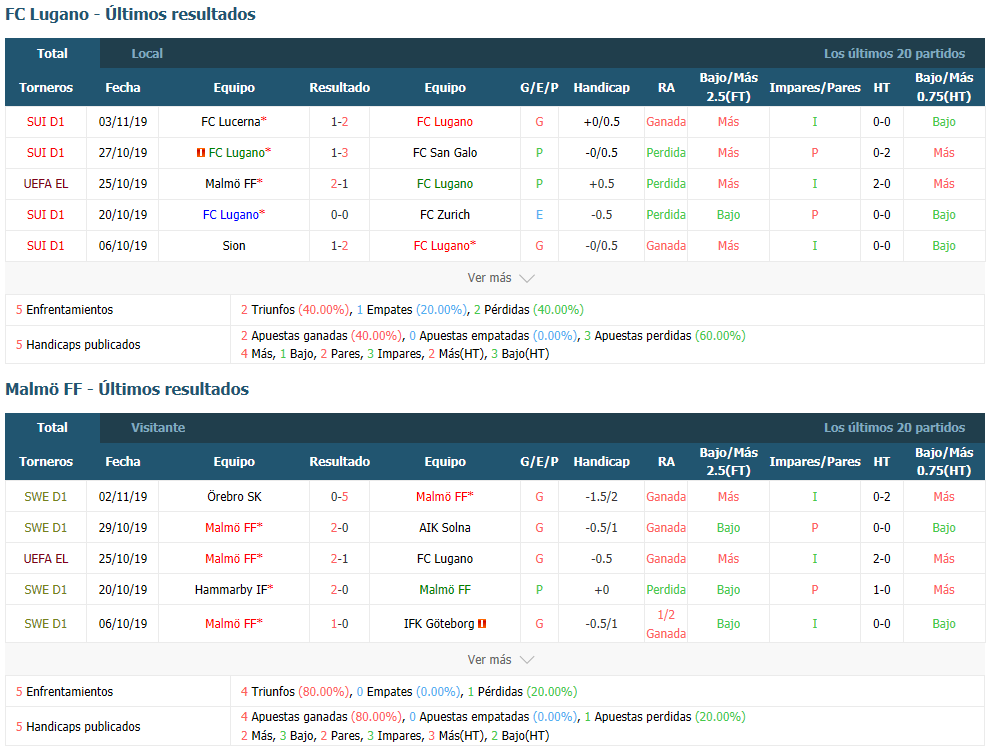Image resolution: width=1002 pixels, height=753 pixels.
Task: Open the FC Zurich team link
Action: pos(445,215)
